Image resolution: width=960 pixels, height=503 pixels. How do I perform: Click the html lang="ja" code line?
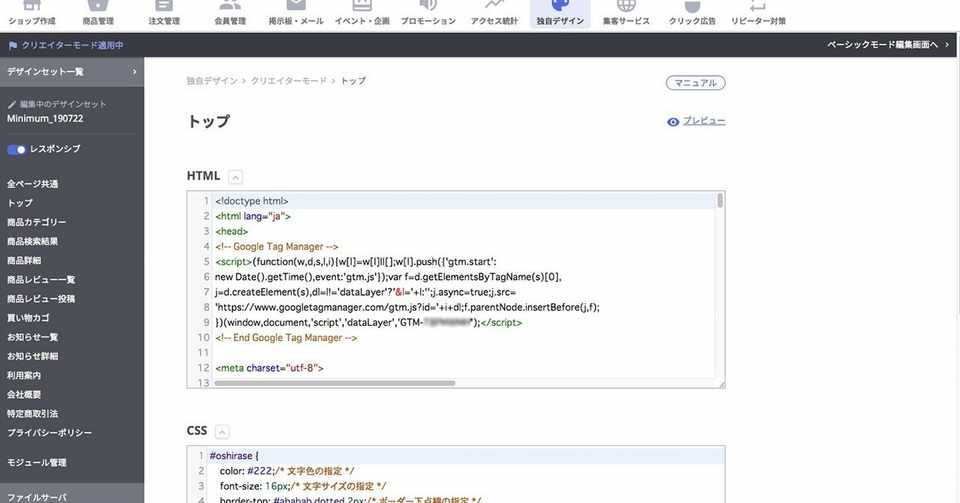tap(253, 216)
